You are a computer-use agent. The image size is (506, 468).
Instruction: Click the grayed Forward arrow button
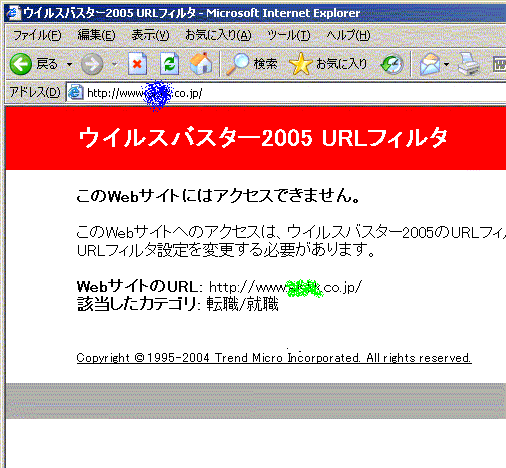coord(92,64)
